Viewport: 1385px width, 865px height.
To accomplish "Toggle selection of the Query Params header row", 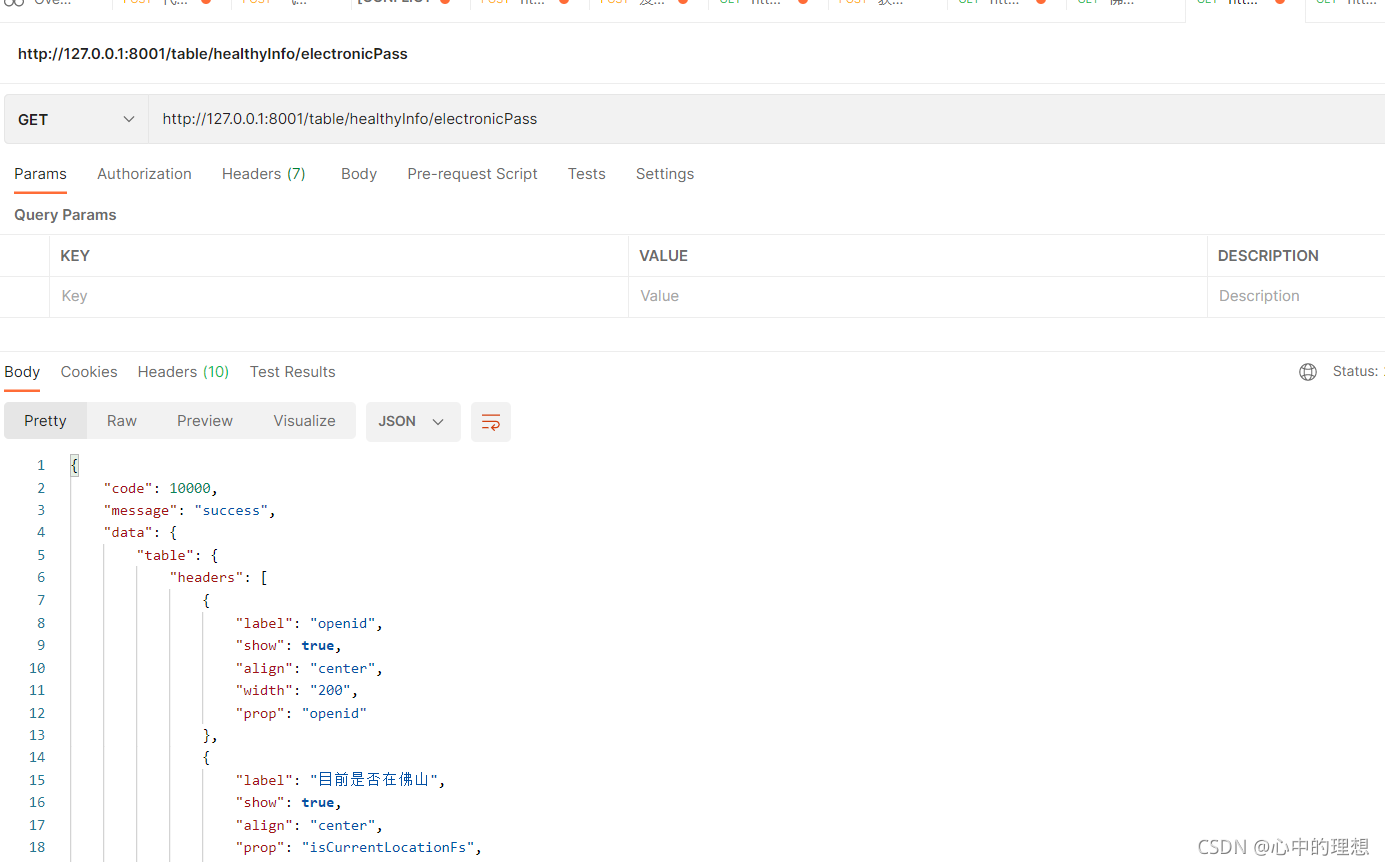I will [x=25, y=255].
